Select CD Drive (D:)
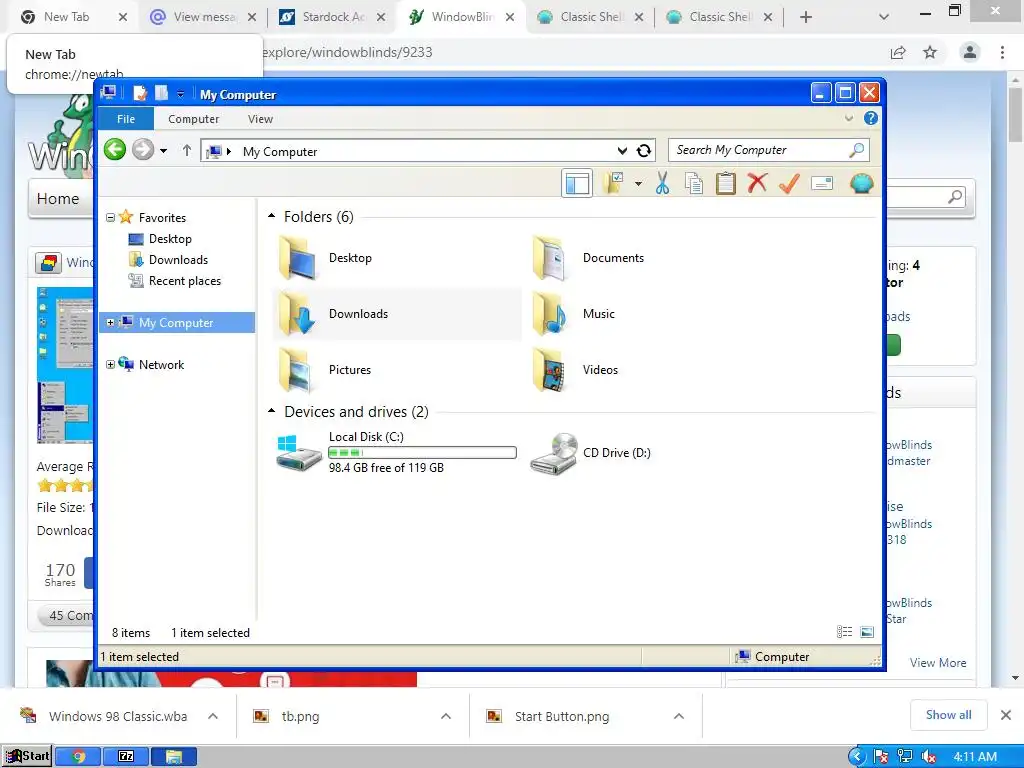 point(591,453)
